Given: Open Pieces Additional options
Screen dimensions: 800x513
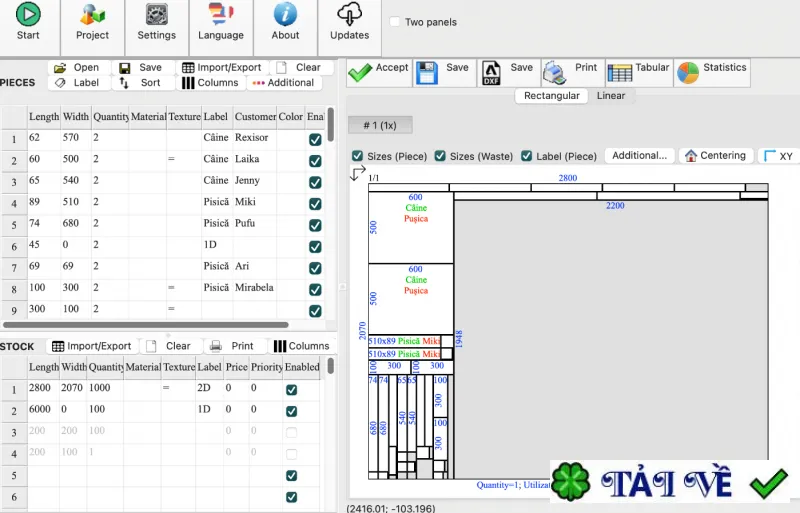Looking at the screenshot, I should (x=285, y=83).
